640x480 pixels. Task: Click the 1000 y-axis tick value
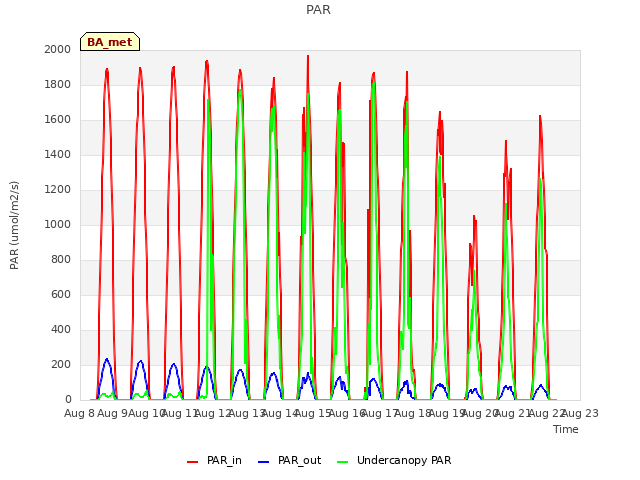(x=58, y=224)
